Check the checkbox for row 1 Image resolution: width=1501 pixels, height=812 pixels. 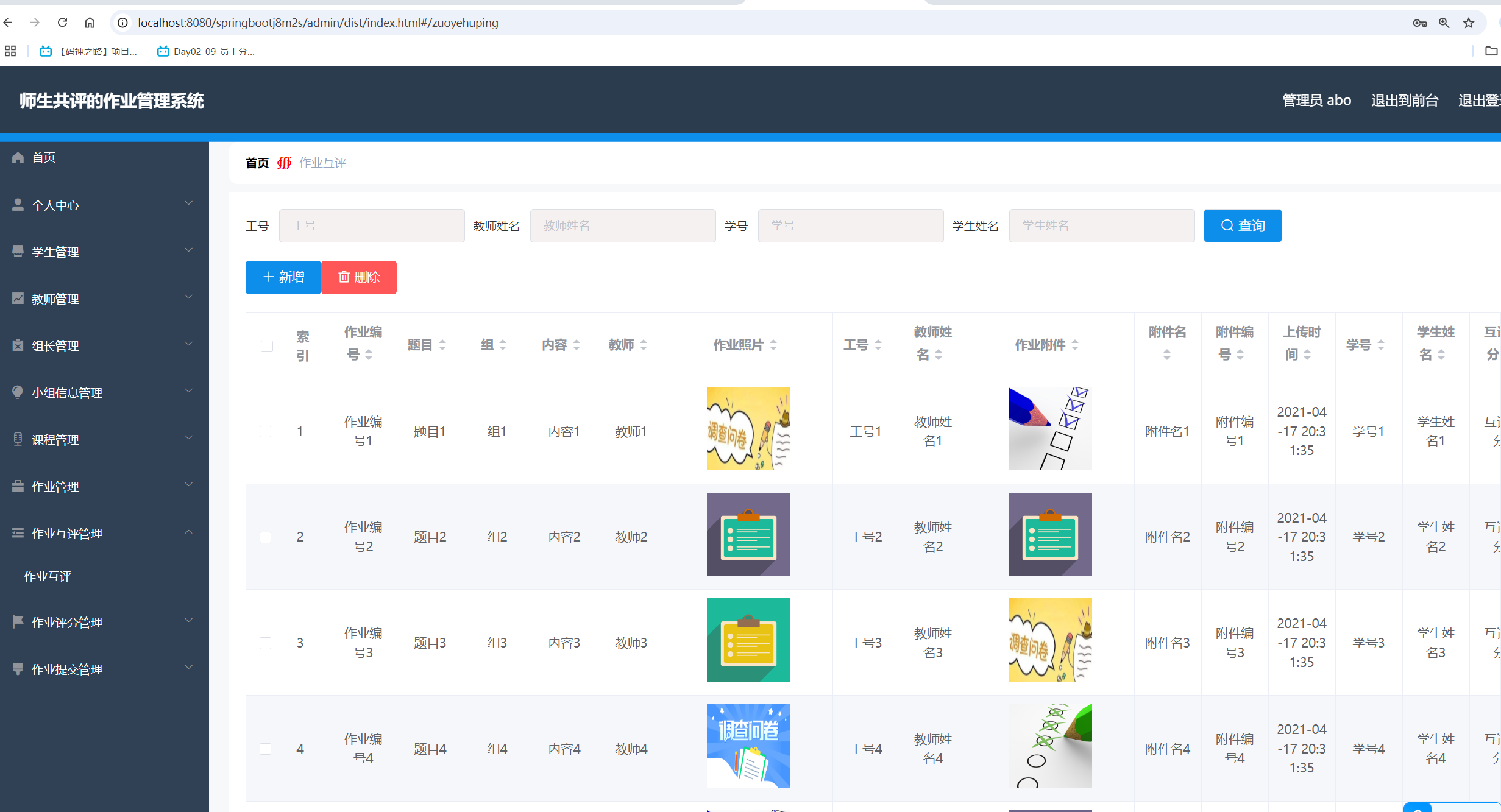[x=265, y=431]
